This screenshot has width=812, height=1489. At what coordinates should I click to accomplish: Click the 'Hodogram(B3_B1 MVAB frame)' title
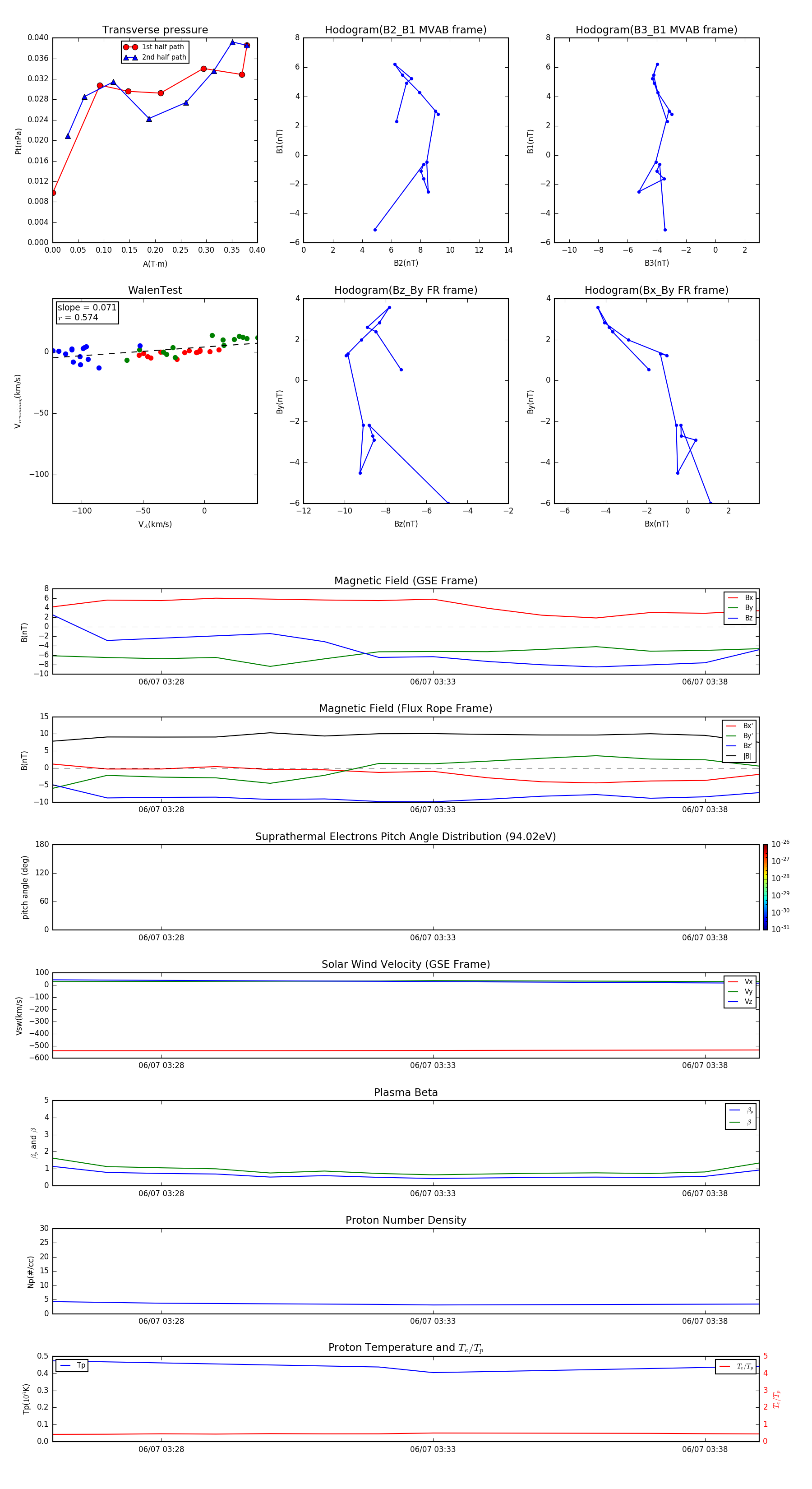(x=656, y=30)
